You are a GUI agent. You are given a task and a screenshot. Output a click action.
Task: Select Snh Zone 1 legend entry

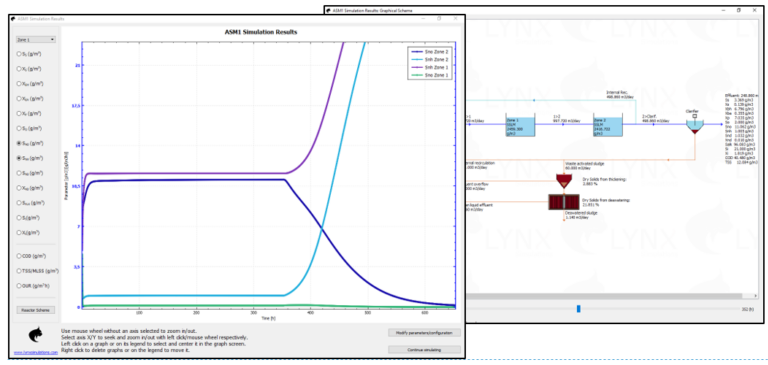point(430,67)
